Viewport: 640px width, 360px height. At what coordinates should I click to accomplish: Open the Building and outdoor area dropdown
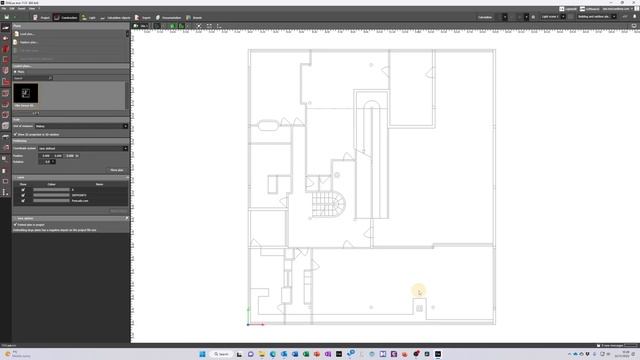click(x=596, y=17)
